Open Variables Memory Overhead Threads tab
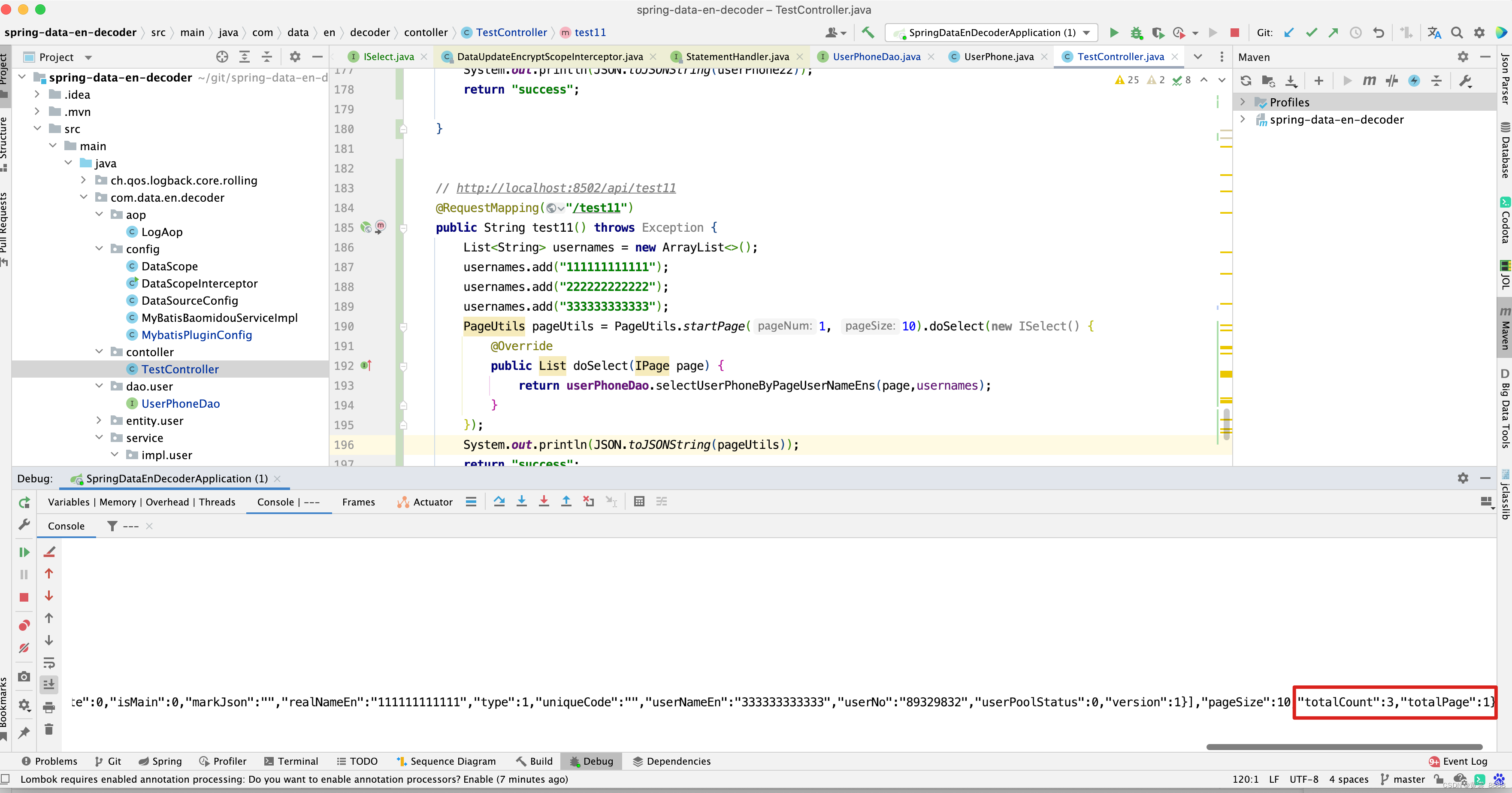Image resolution: width=1512 pixels, height=793 pixels. pos(142,502)
